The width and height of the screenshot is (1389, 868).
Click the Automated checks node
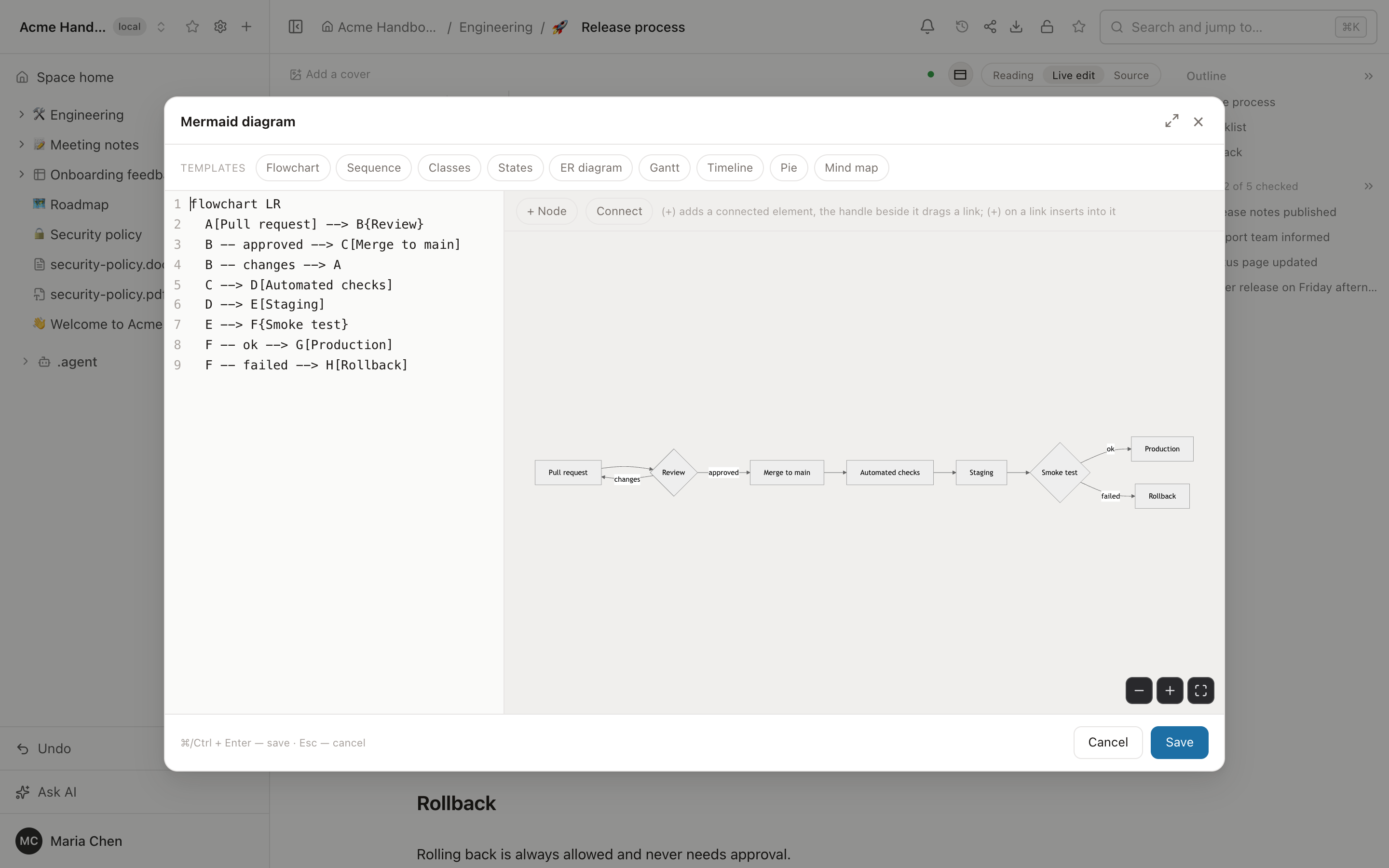[x=890, y=473]
